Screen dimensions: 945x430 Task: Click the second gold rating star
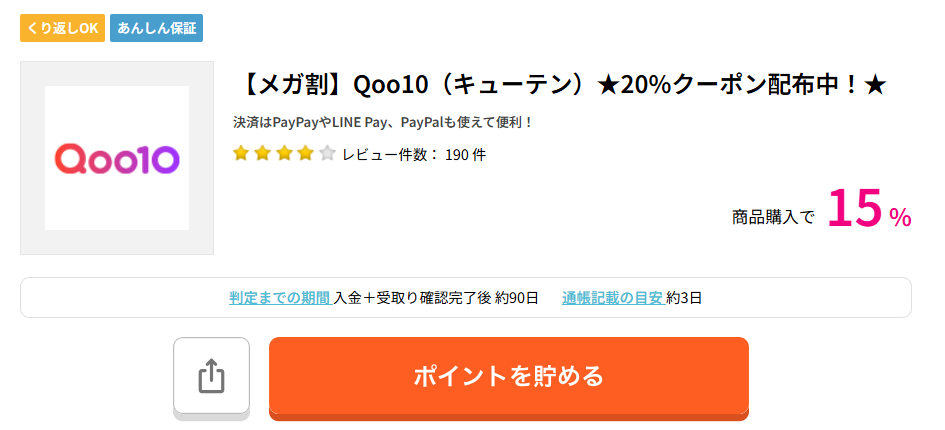pos(263,153)
